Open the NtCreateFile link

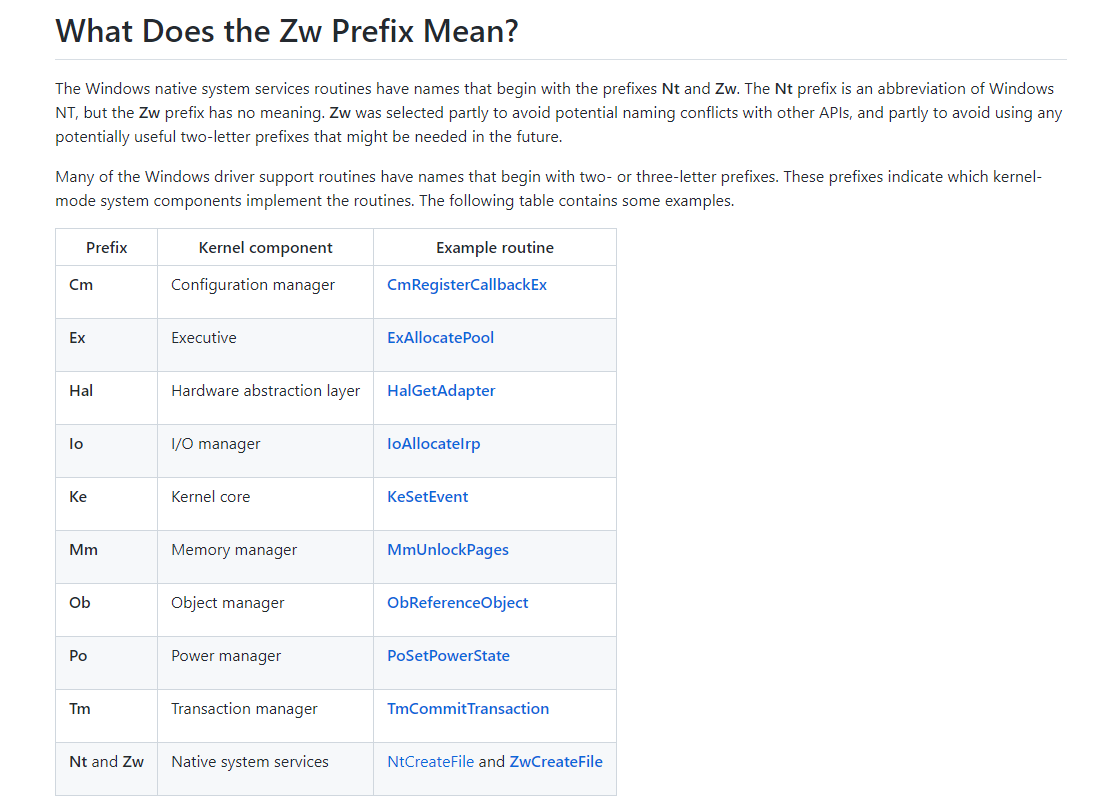[430, 762]
